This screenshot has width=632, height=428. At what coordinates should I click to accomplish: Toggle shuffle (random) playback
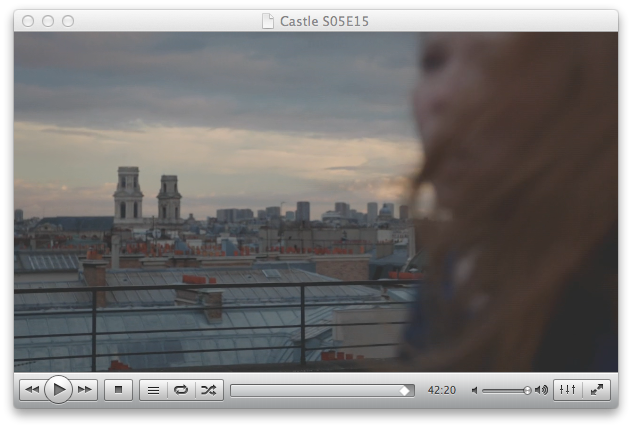pos(209,390)
